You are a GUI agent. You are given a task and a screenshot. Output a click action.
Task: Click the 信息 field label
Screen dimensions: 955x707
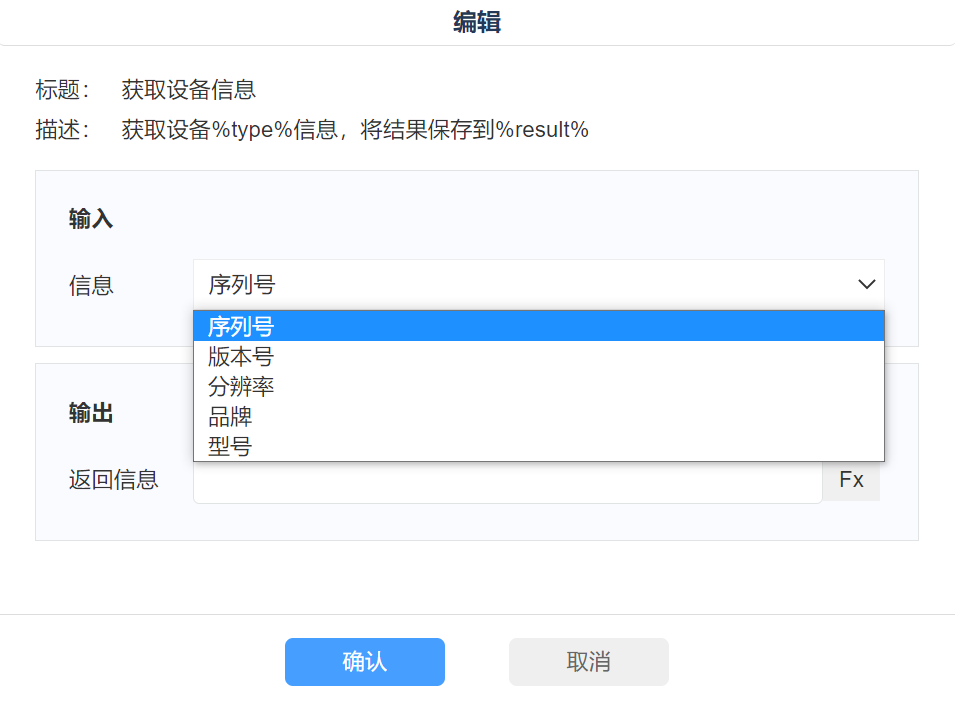91,286
